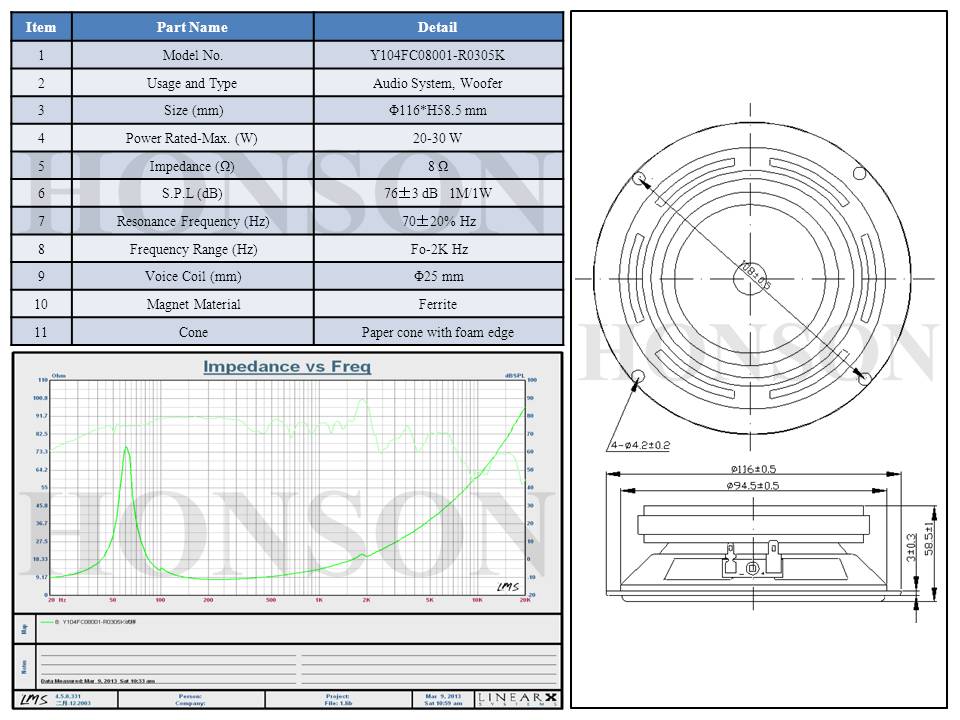This screenshot has width=960, height=720.
Task: Click the '4-ø4.2±0.2' hole dimension label
Action: tap(640, 445)
